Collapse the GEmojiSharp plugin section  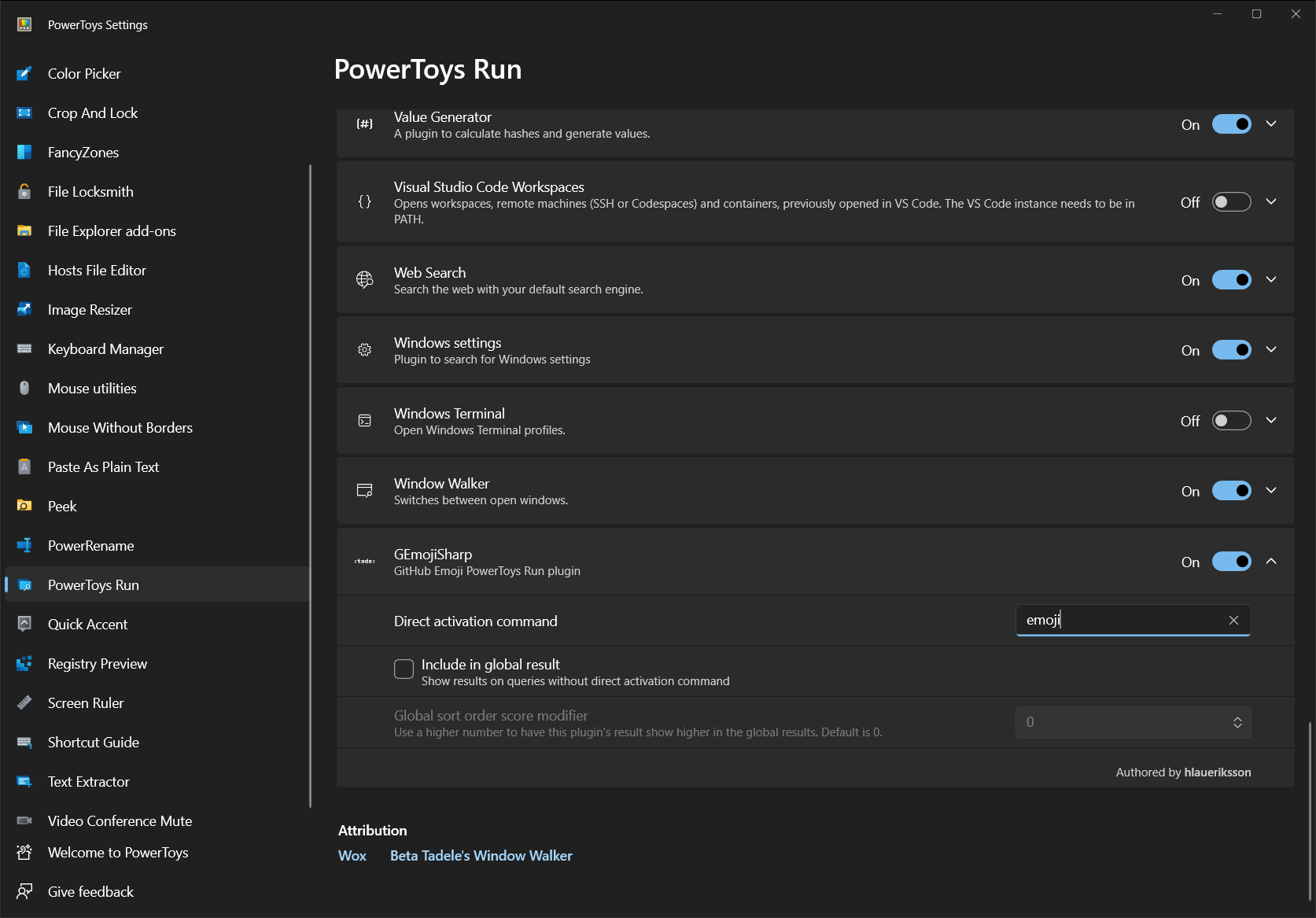[x=1271, y=562]
